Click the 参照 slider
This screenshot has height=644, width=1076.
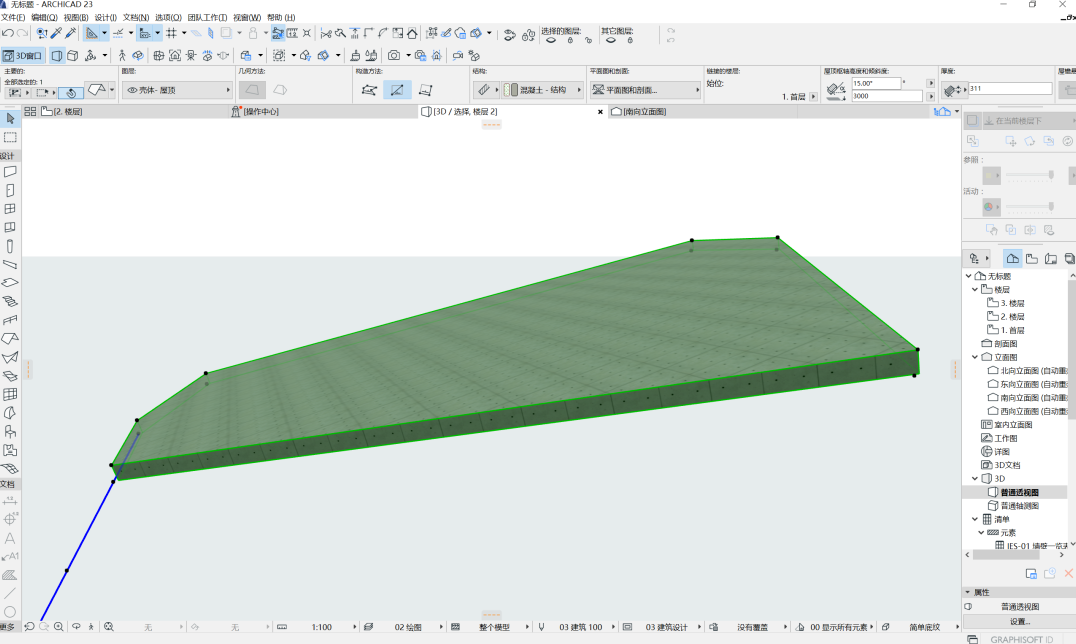1029,176
